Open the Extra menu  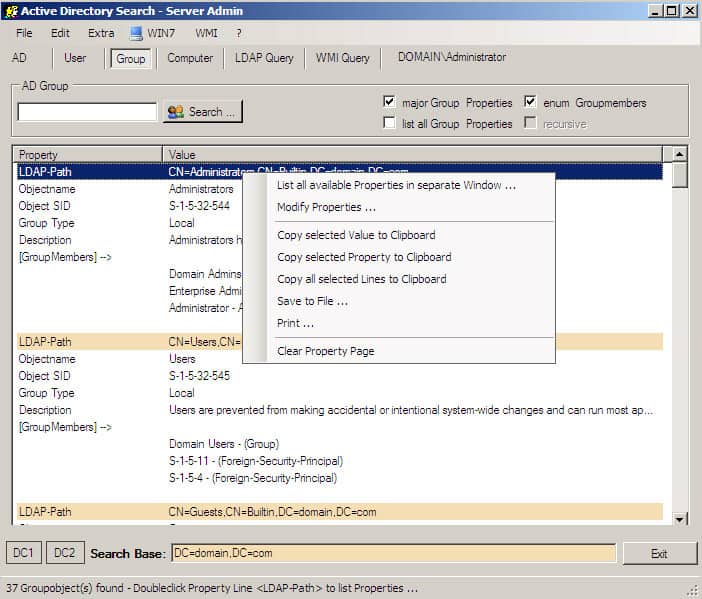click(101, 33)
